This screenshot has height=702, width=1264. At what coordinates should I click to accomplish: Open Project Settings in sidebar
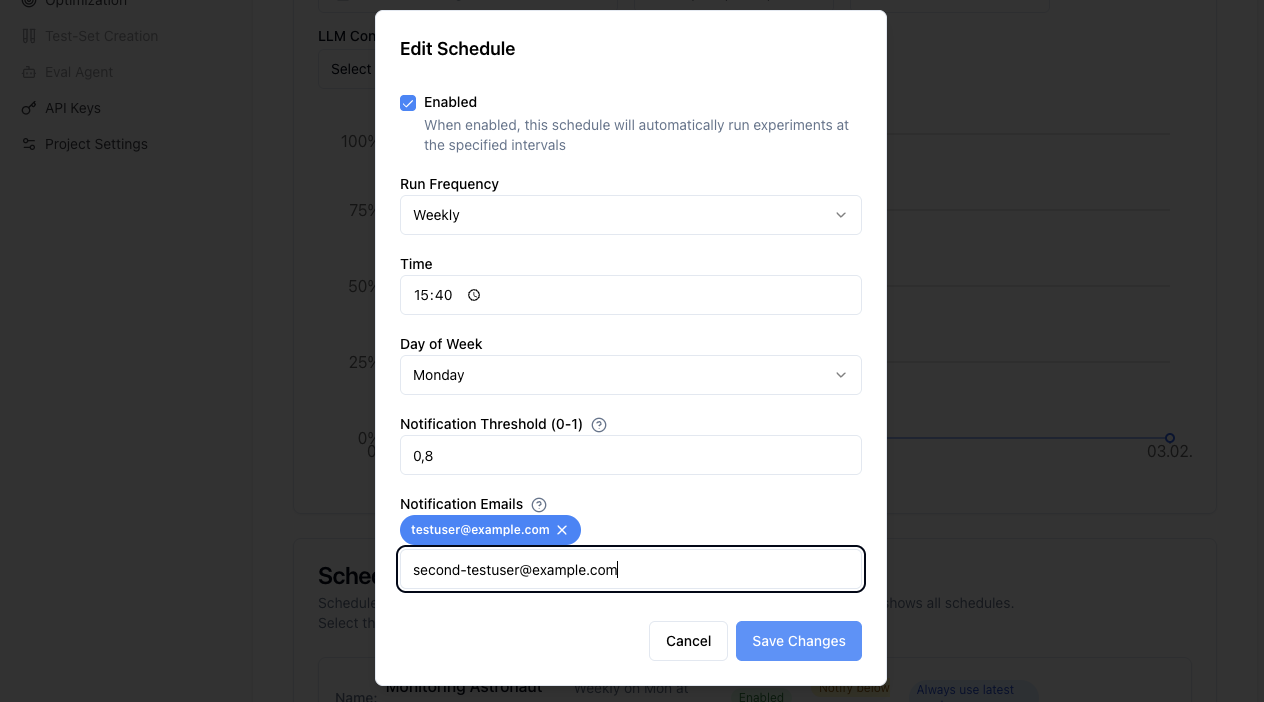[x=84, y=144]
